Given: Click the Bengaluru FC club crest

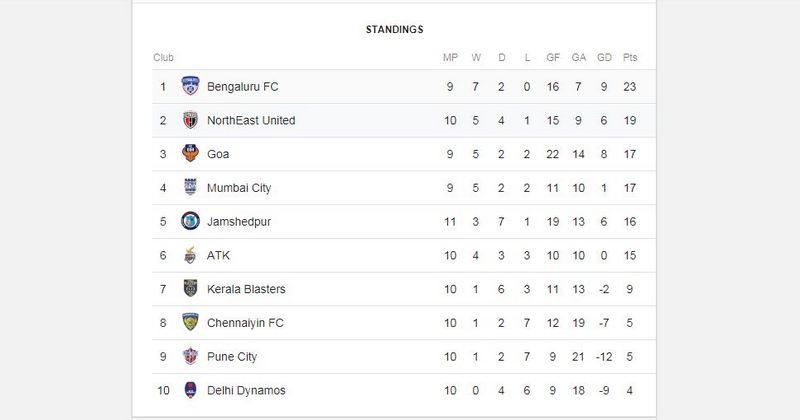Looking at the screenshot, I should (190, 86).
